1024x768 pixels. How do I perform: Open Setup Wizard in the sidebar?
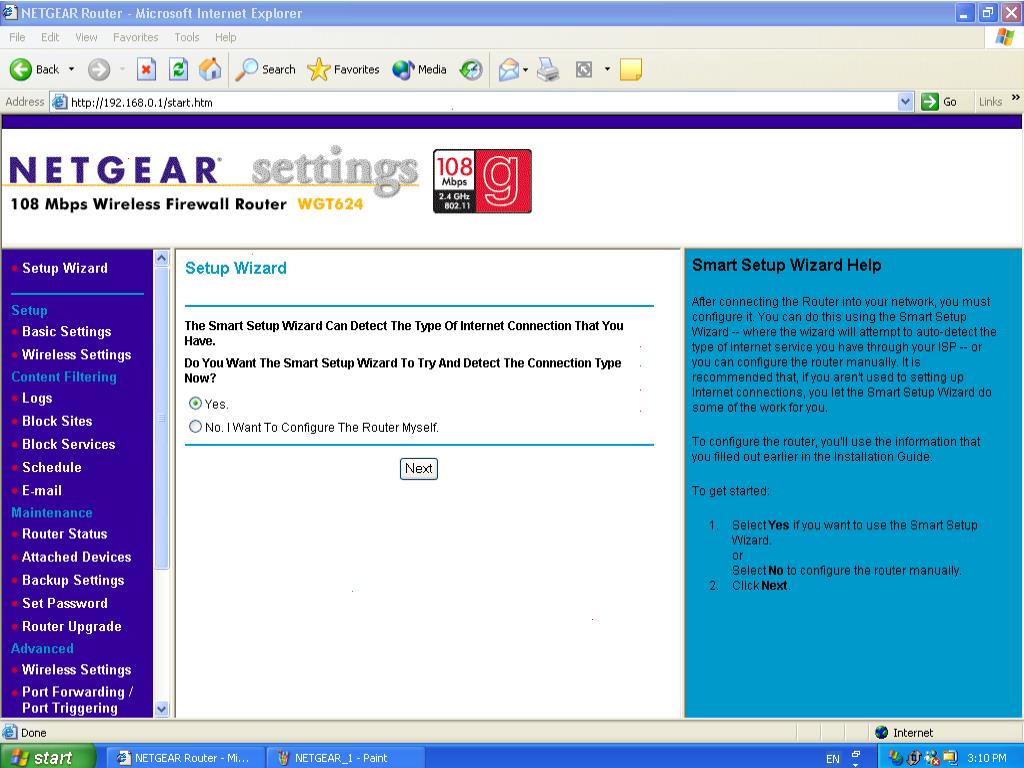tap(65, 268)
